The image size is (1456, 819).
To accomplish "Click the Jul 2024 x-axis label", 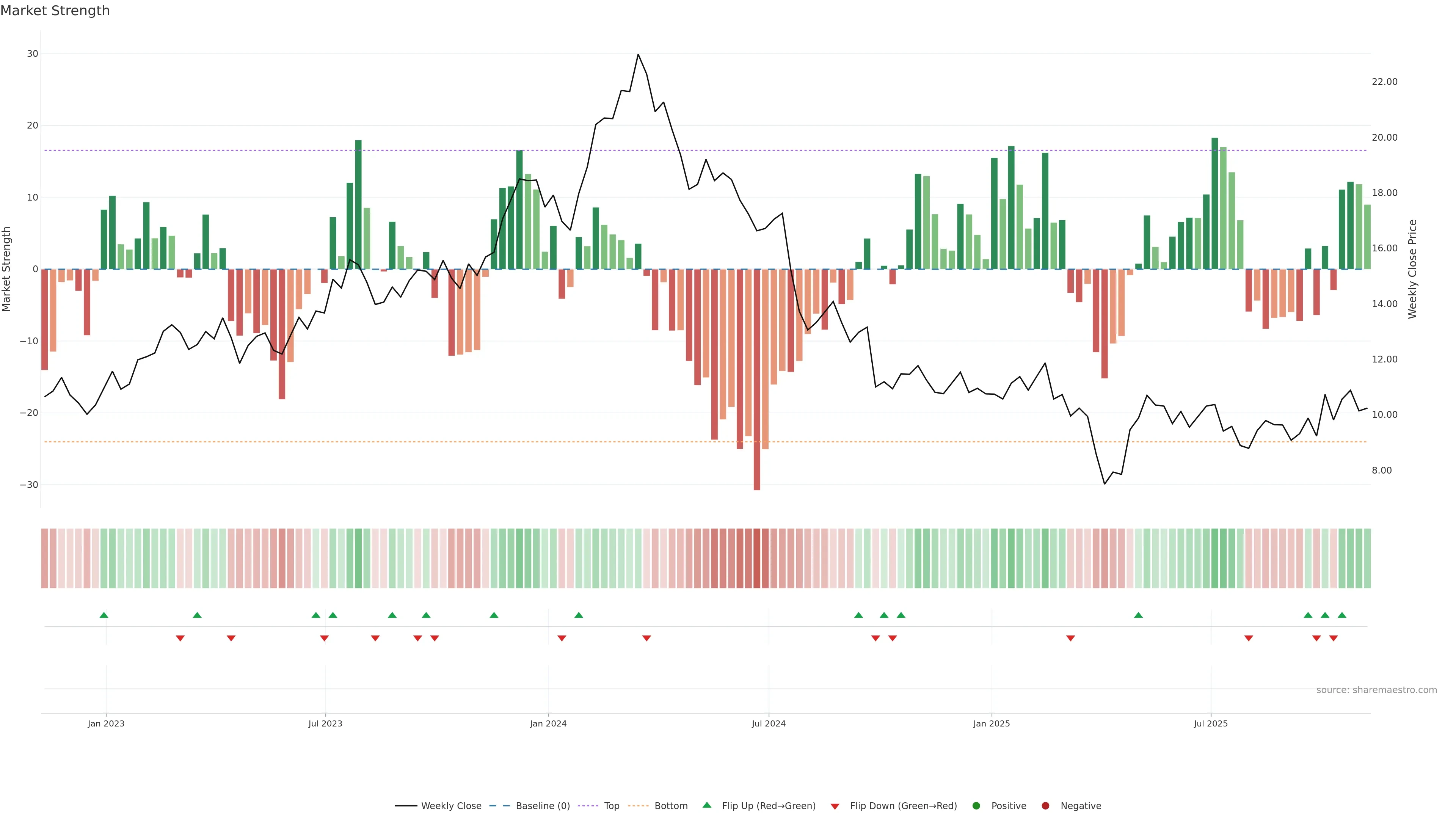I will 768,723.
